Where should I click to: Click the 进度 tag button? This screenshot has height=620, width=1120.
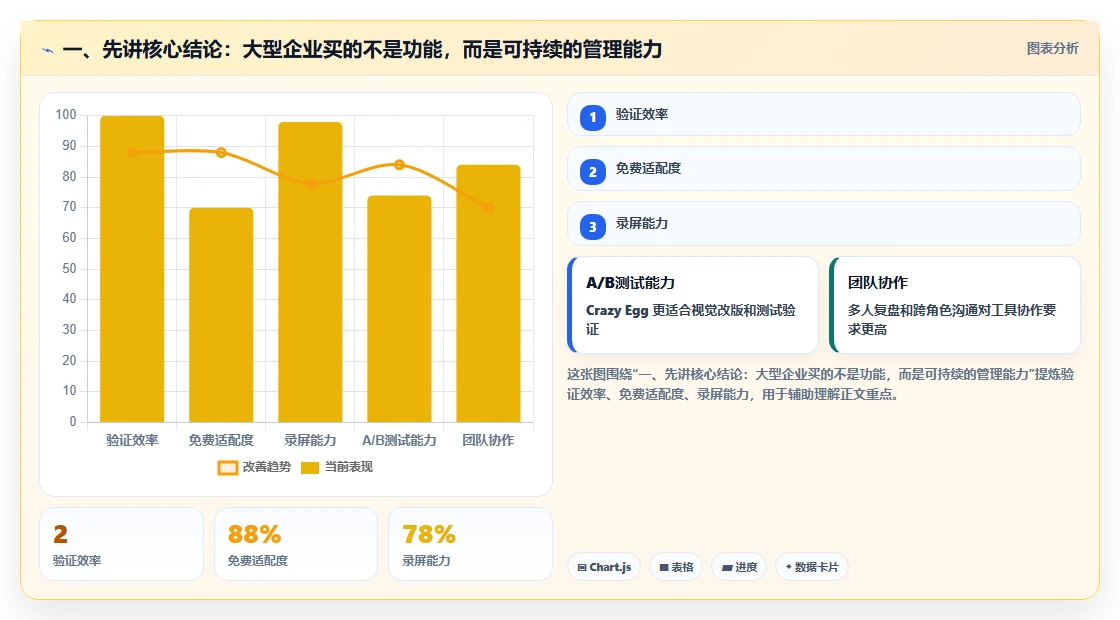739,567
